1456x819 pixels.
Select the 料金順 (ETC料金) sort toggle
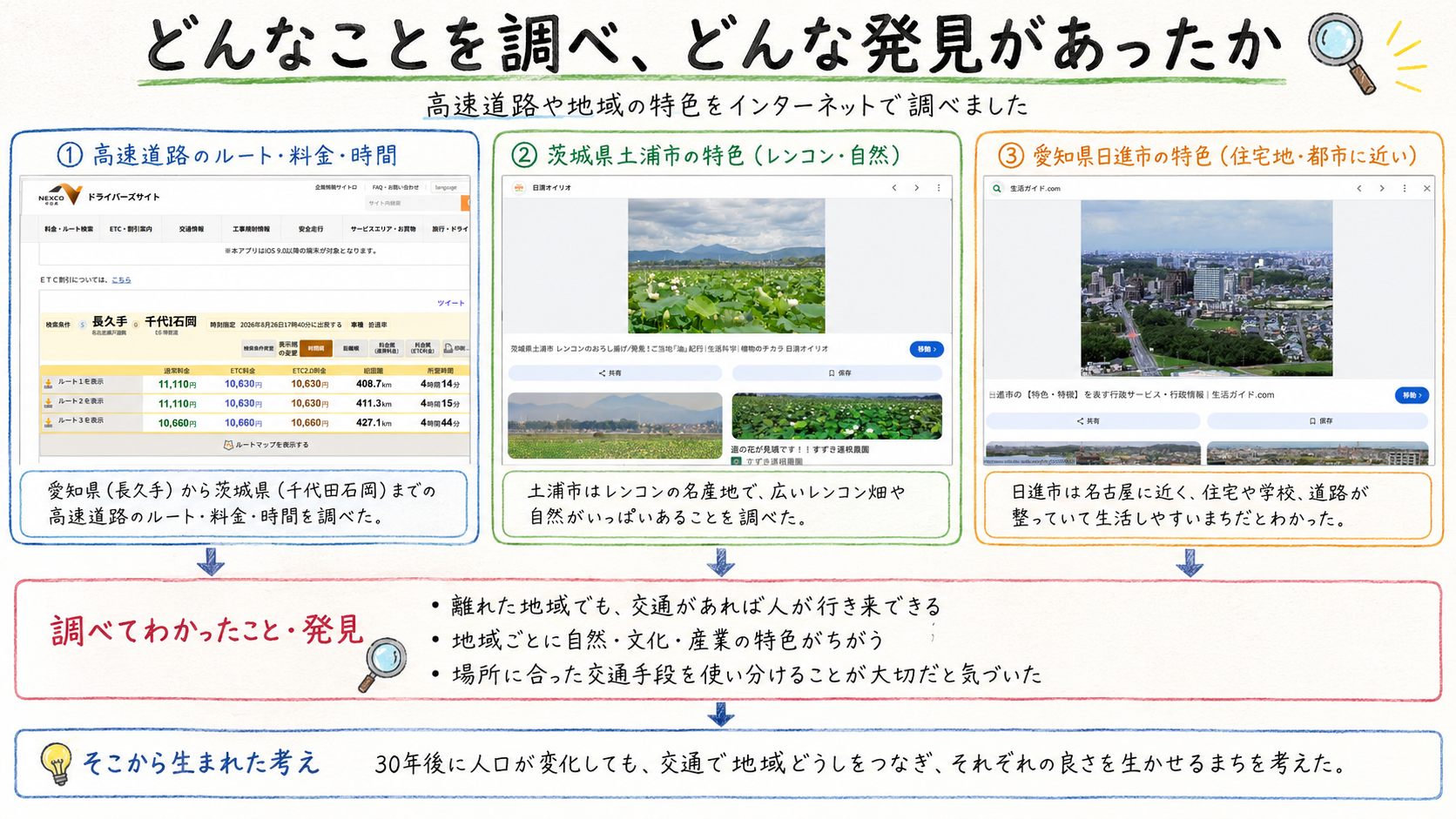coord(422,348)
